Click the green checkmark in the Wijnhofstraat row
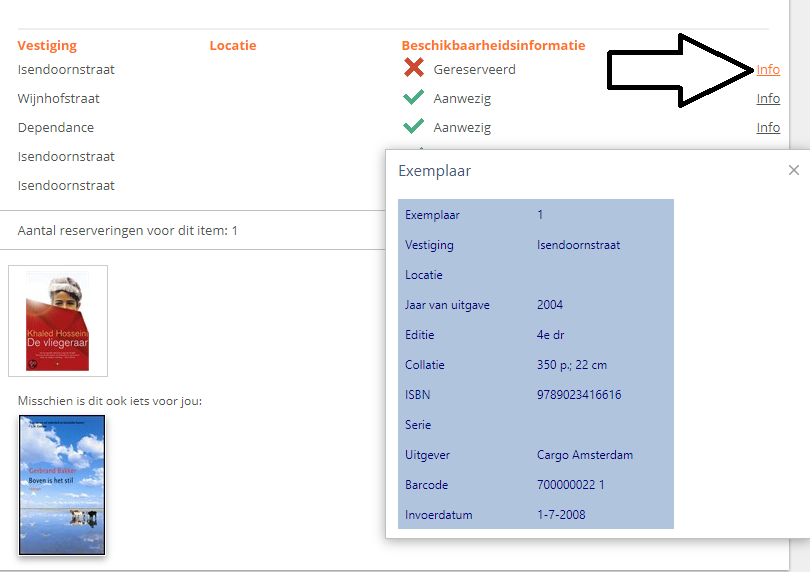This screenshot has height=572, width=810. click(413, 98)
